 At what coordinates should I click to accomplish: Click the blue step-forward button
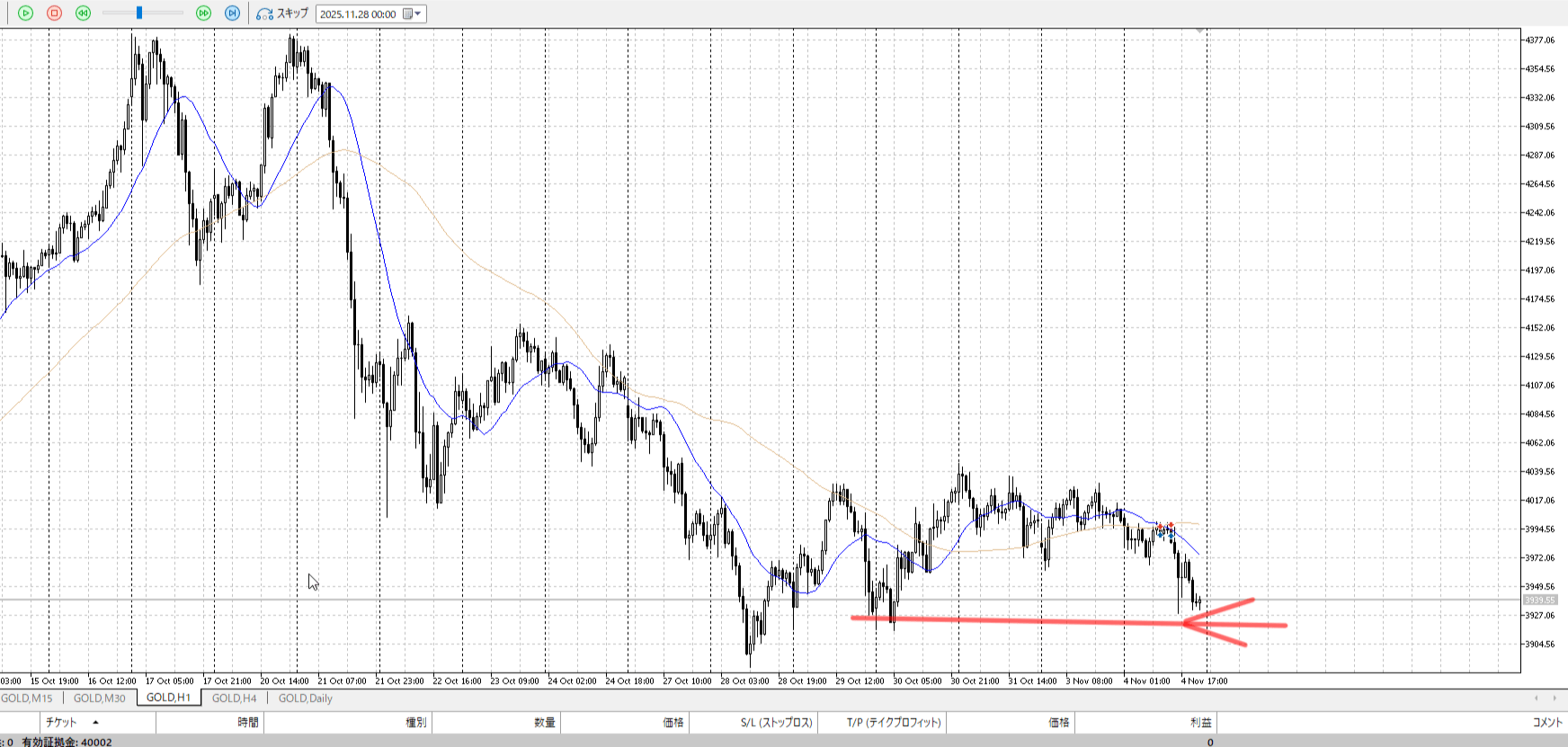[232, 13]
